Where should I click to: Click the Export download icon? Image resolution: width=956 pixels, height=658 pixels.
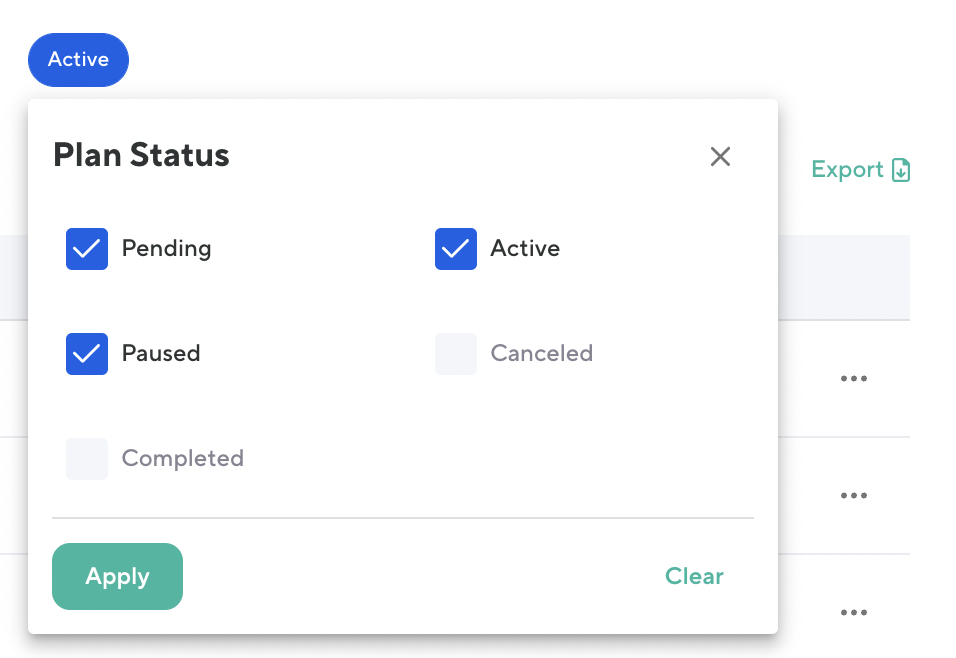[901, 170]
